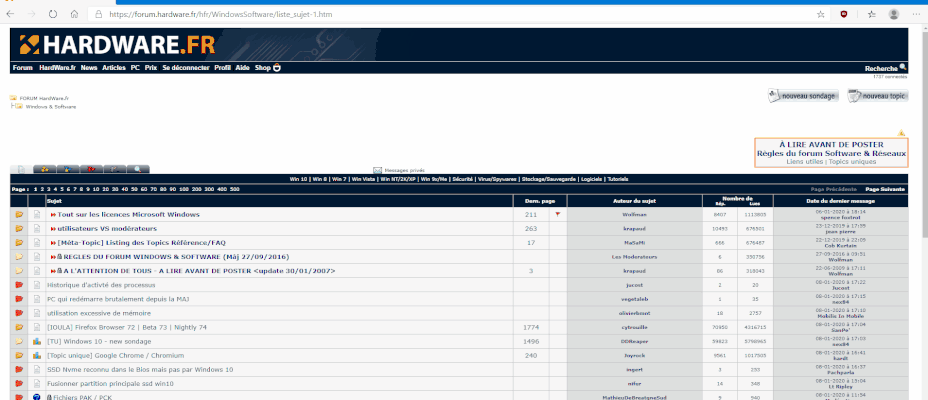
Task: Open topic 'SSD Nvme reconnu dans le Bios'
Action: [x=140, y=370]
